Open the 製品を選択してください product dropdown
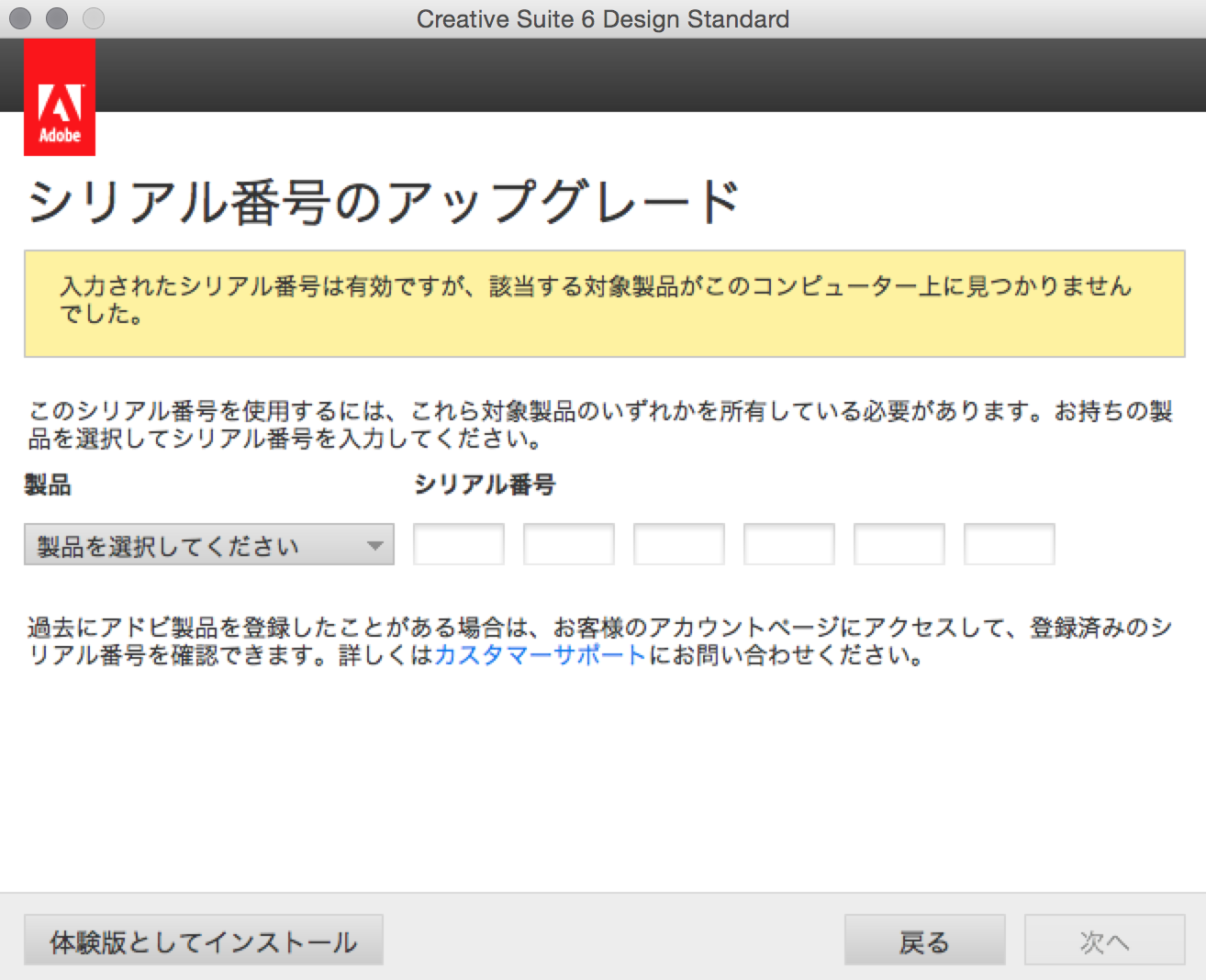The image size is (1206, 980). [209, 544]
